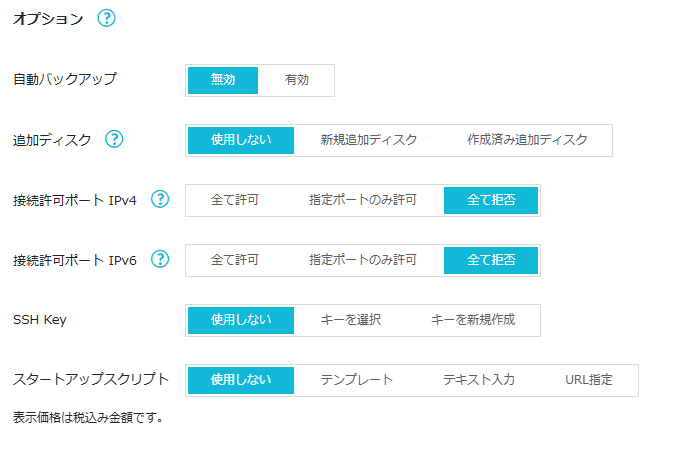The height and width of the screenshot is (451, 694).
Task: Click the help icon for 接続許可ポート IPv4
Action: click(x=160, y=199)
